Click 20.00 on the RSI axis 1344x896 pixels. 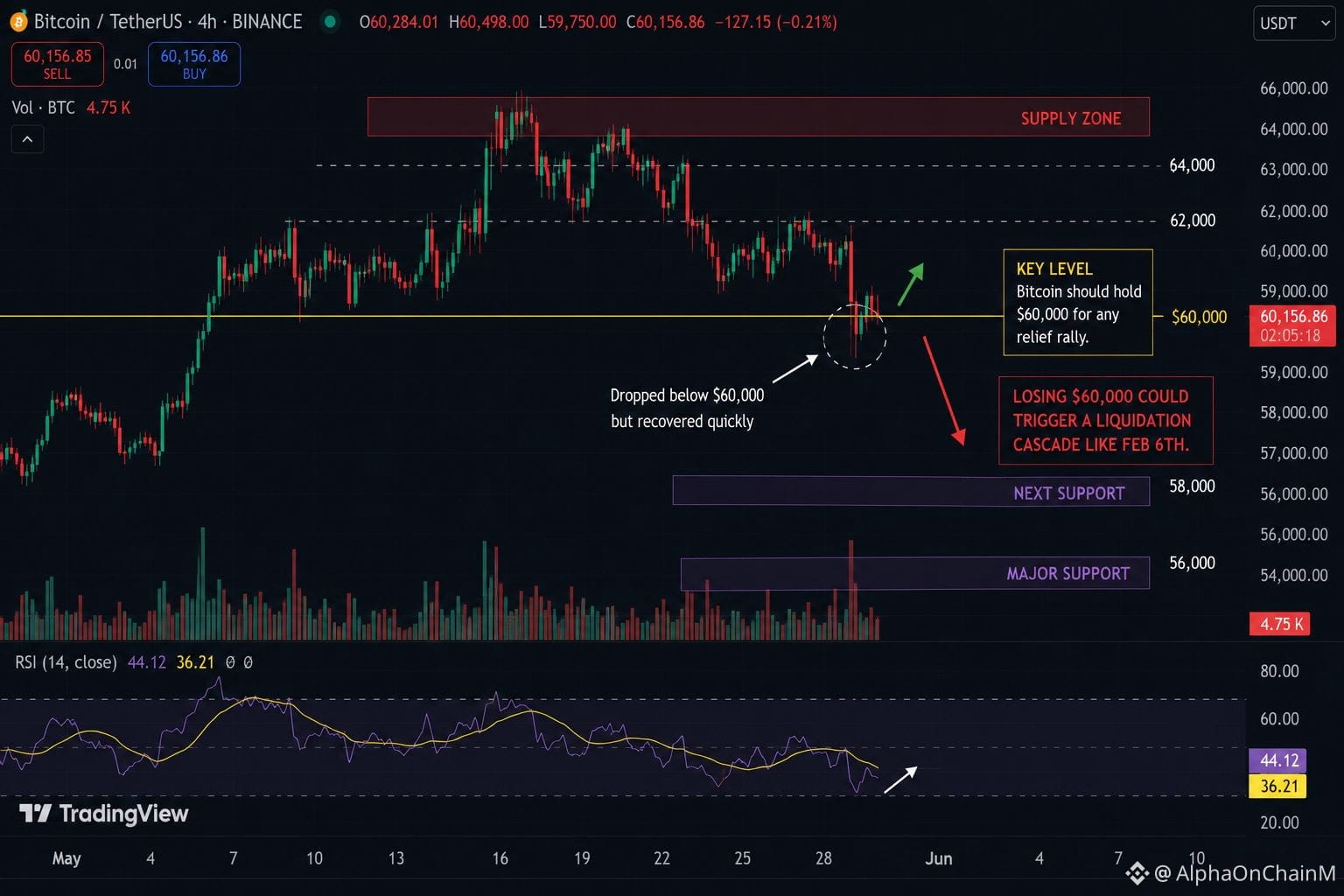tap(1279, 822)
